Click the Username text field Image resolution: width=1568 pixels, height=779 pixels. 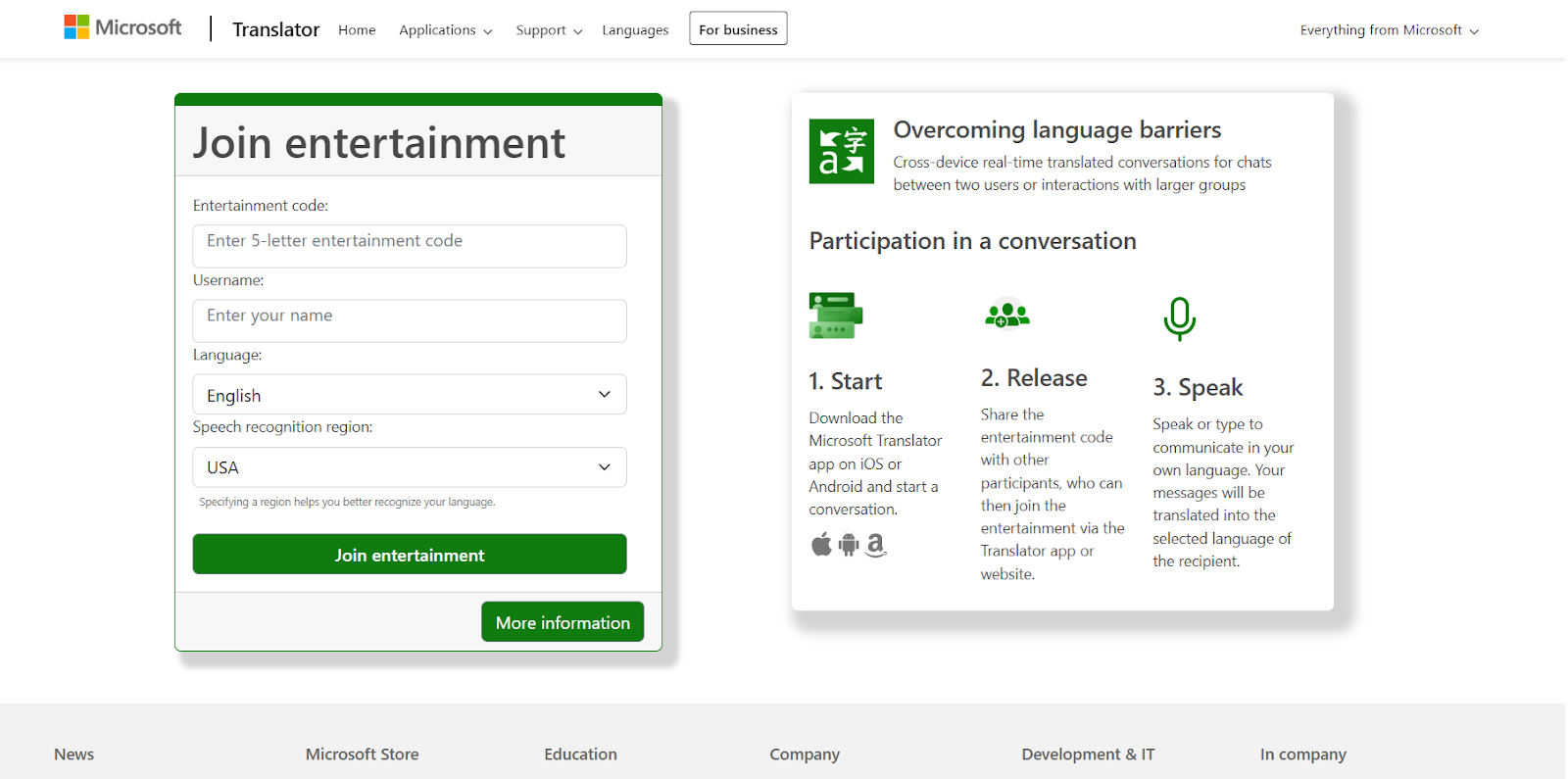[410, 320]
